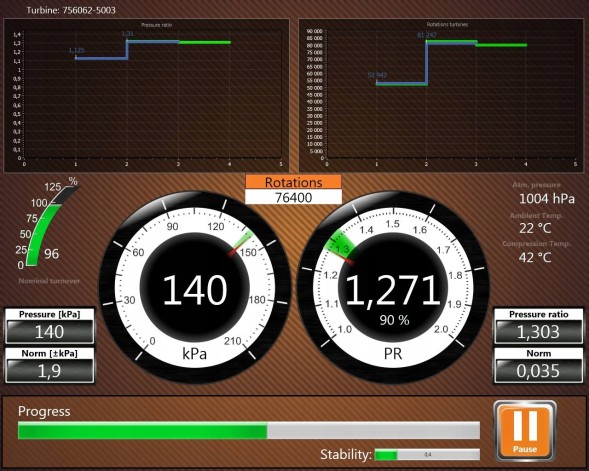This screenshot has height=471, width=589.
Task: Click the atmospheric pressure 1004 hPa value
Action: point(547,199)
